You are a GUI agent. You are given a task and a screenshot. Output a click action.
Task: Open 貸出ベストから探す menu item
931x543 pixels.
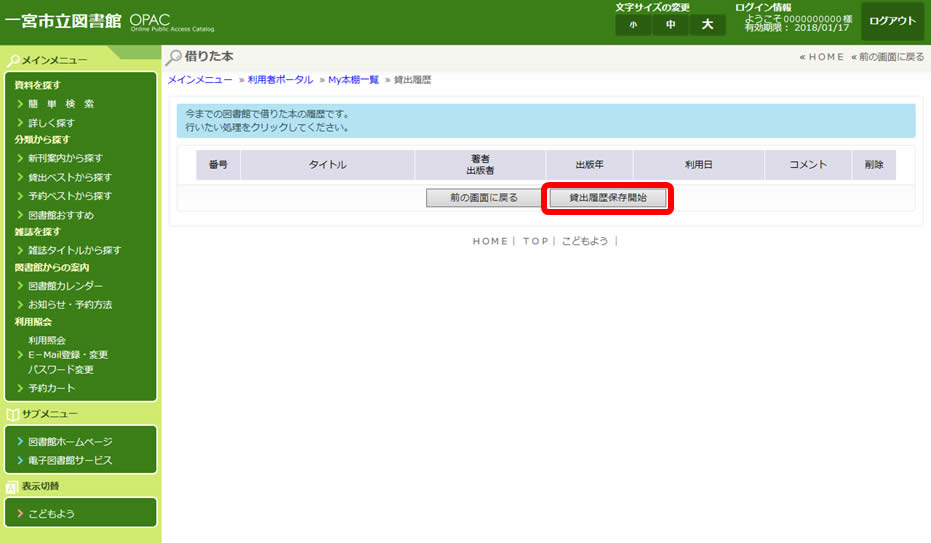70,177
